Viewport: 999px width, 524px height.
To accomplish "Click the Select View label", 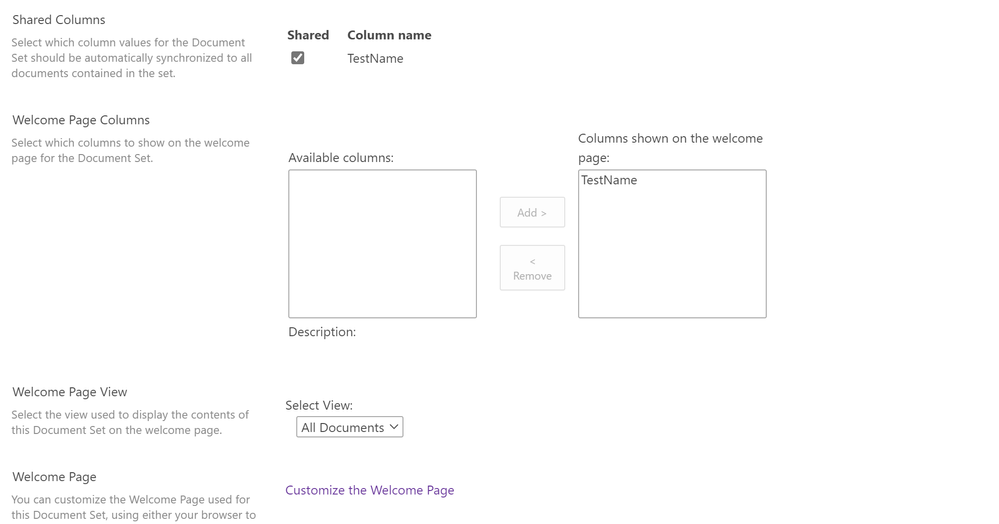I will click(x=319, y=405).
